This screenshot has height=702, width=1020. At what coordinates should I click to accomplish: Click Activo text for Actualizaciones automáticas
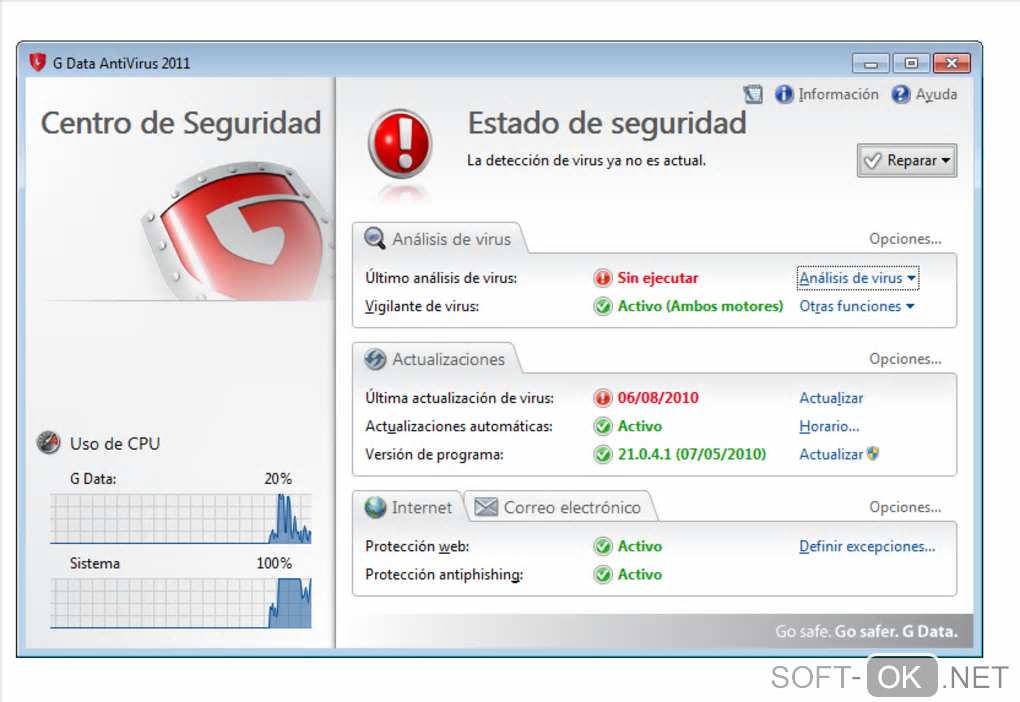(639, 426)
